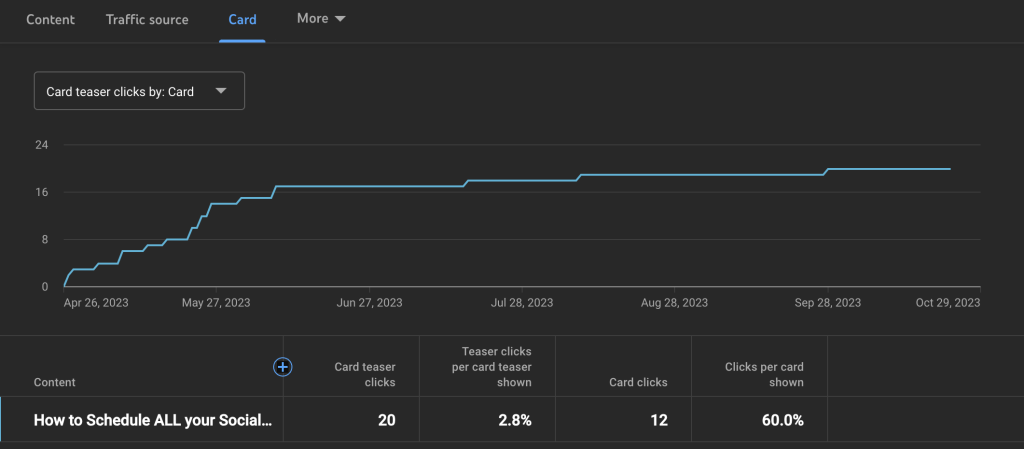
Task: Click chart line end at Oct 29, 2023
Action: tap(950, 169)
